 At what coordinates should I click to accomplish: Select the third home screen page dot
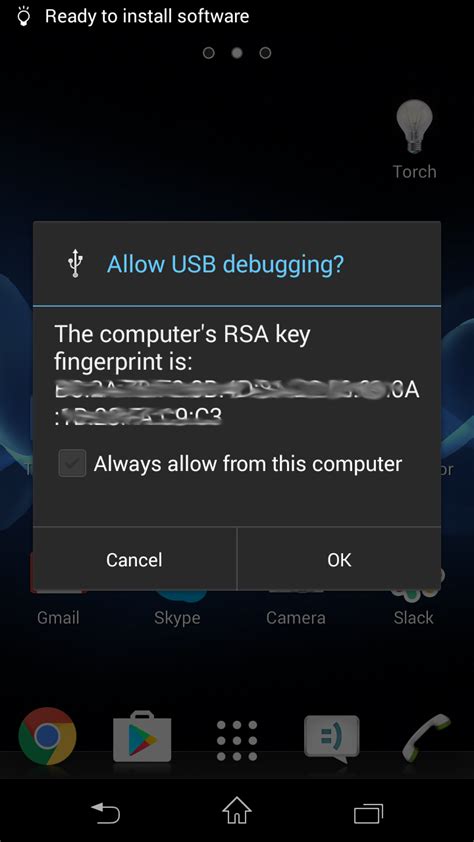point(265,53)
